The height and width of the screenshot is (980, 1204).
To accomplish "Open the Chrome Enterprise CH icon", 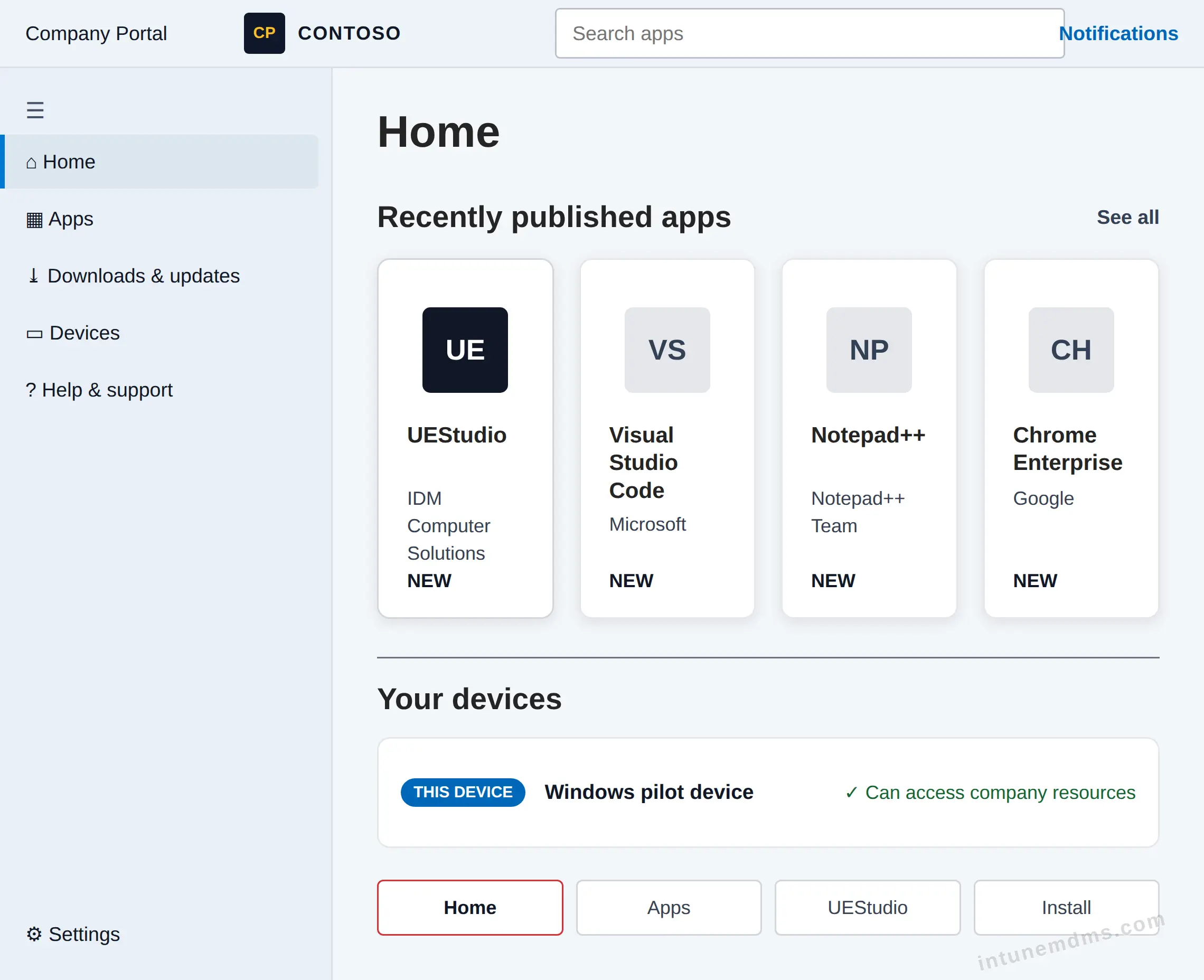I will coord(1071,350).
